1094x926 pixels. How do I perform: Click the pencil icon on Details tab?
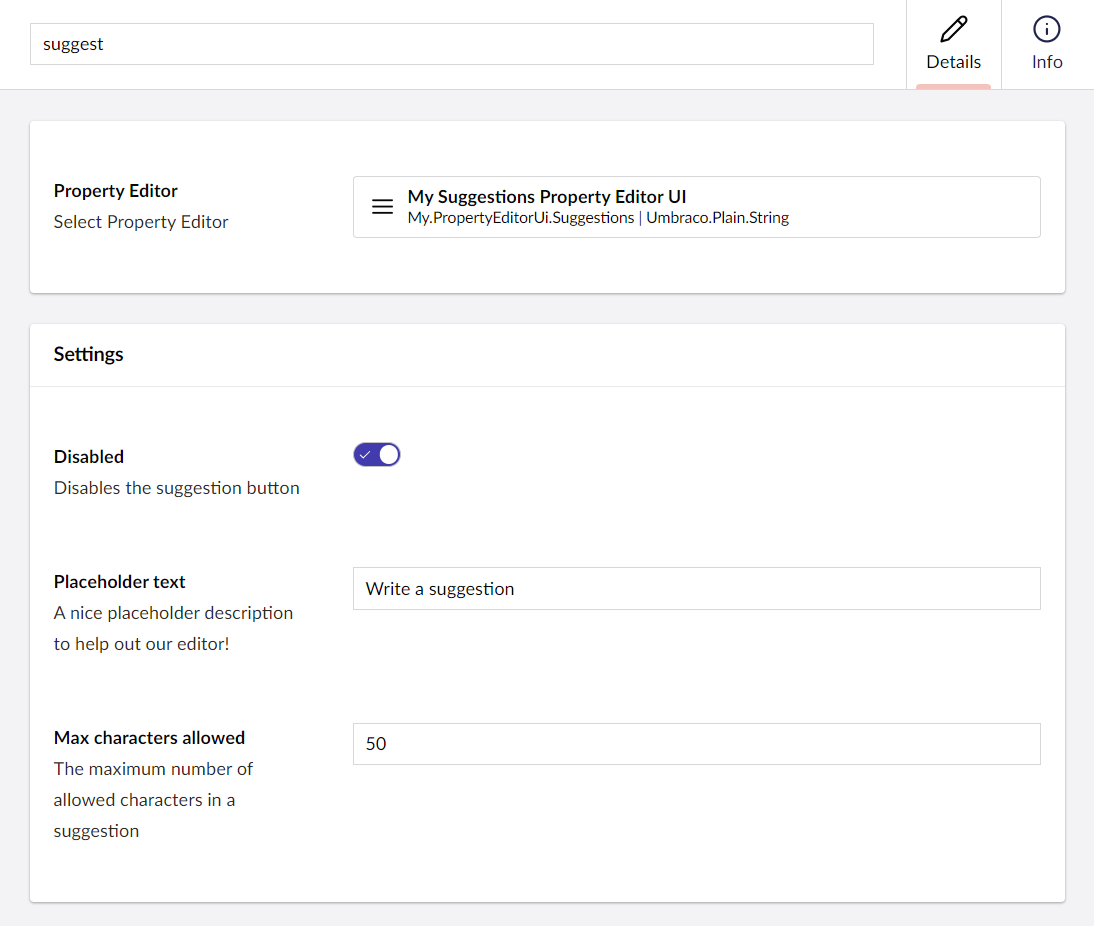(x=953, y=28)
